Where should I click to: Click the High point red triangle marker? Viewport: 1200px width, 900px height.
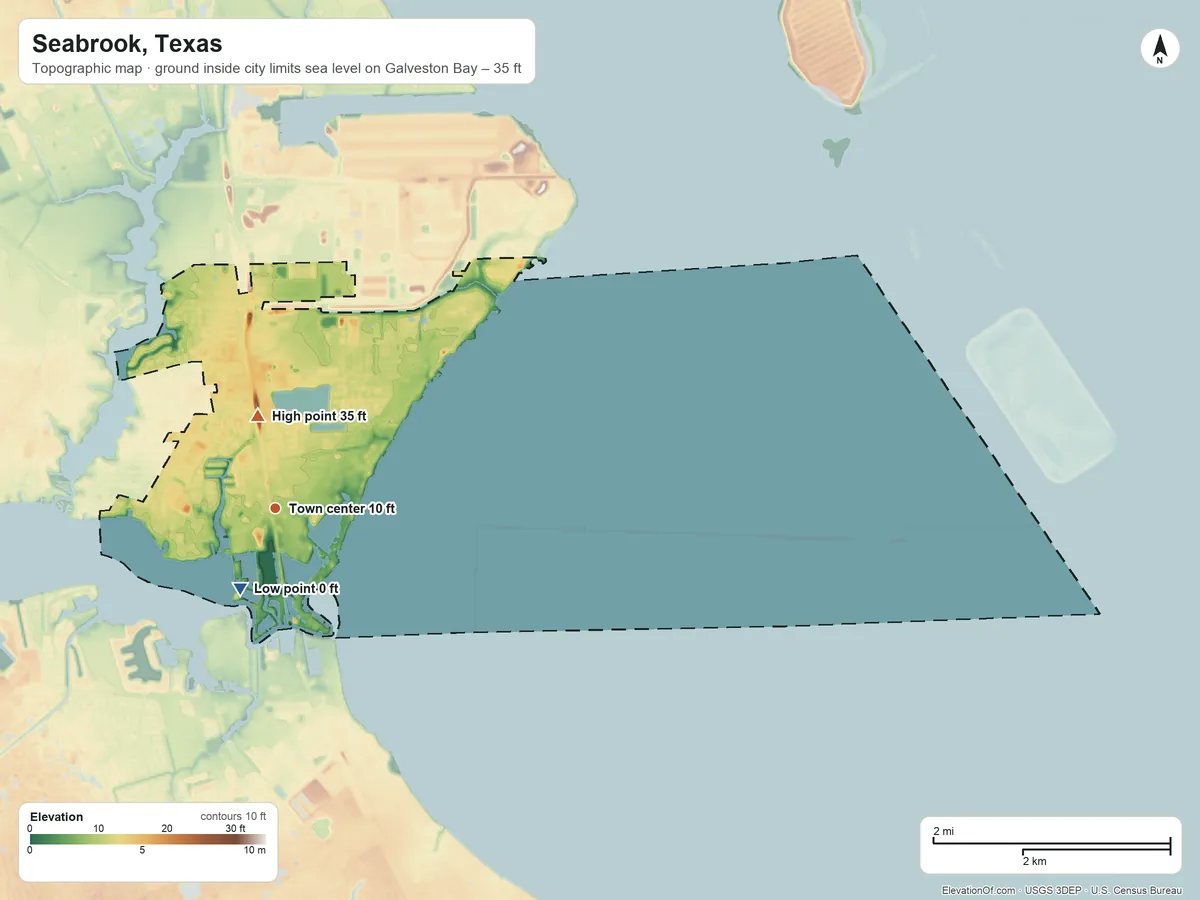pyautogui.click(x=257, y=416)
